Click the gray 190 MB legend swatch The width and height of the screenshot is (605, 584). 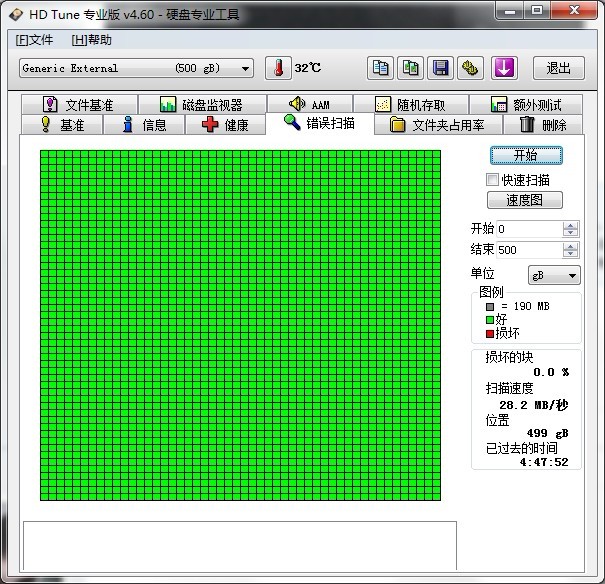coord(490,307)
